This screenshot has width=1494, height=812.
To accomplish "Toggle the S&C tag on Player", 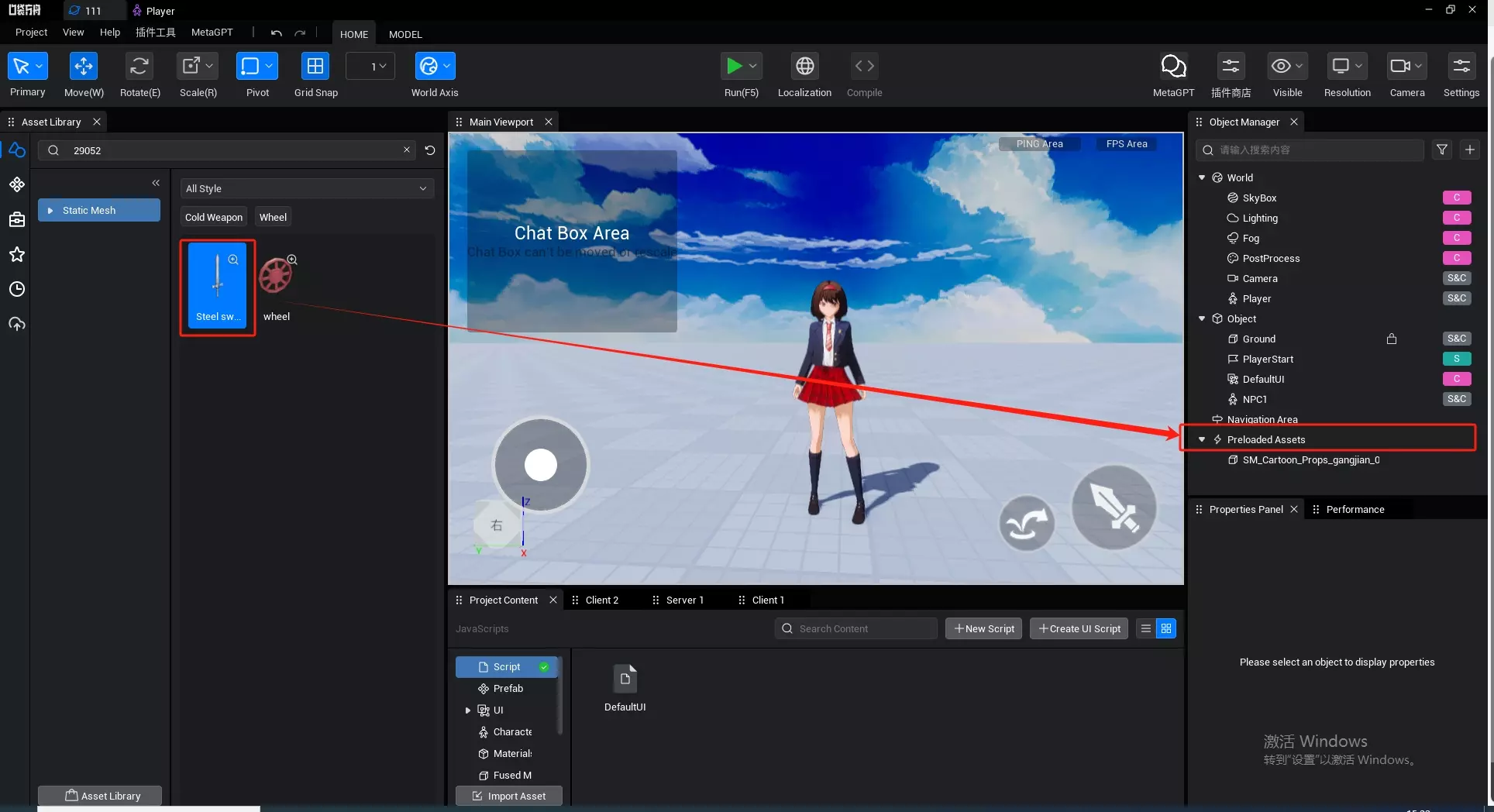I will [x=1457, y=298].
